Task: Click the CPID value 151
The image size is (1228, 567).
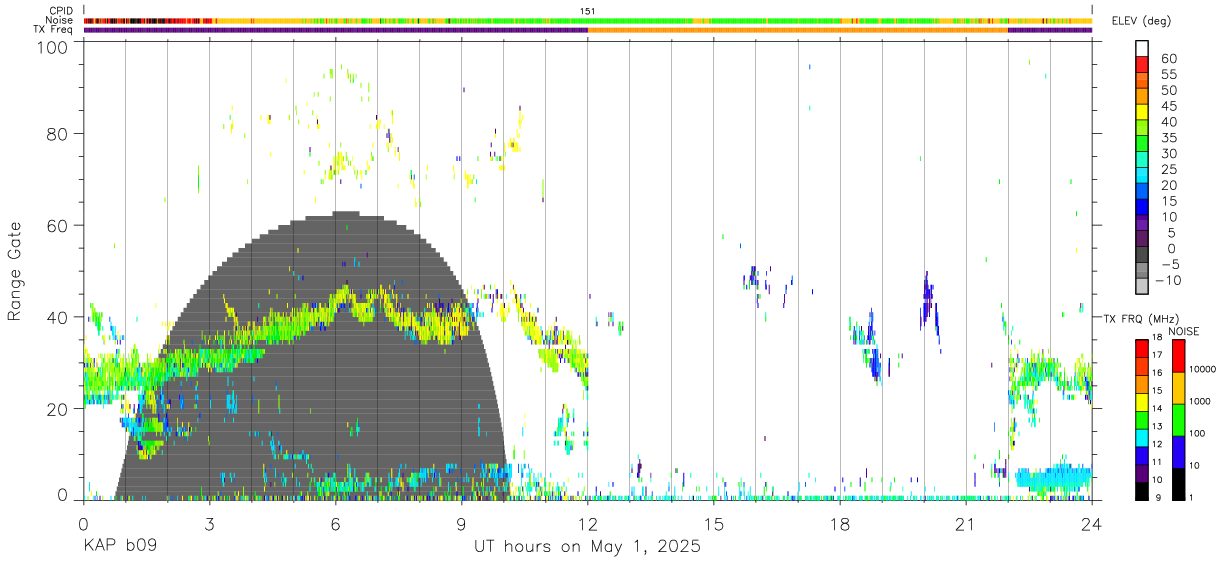Action: point(587,11)
